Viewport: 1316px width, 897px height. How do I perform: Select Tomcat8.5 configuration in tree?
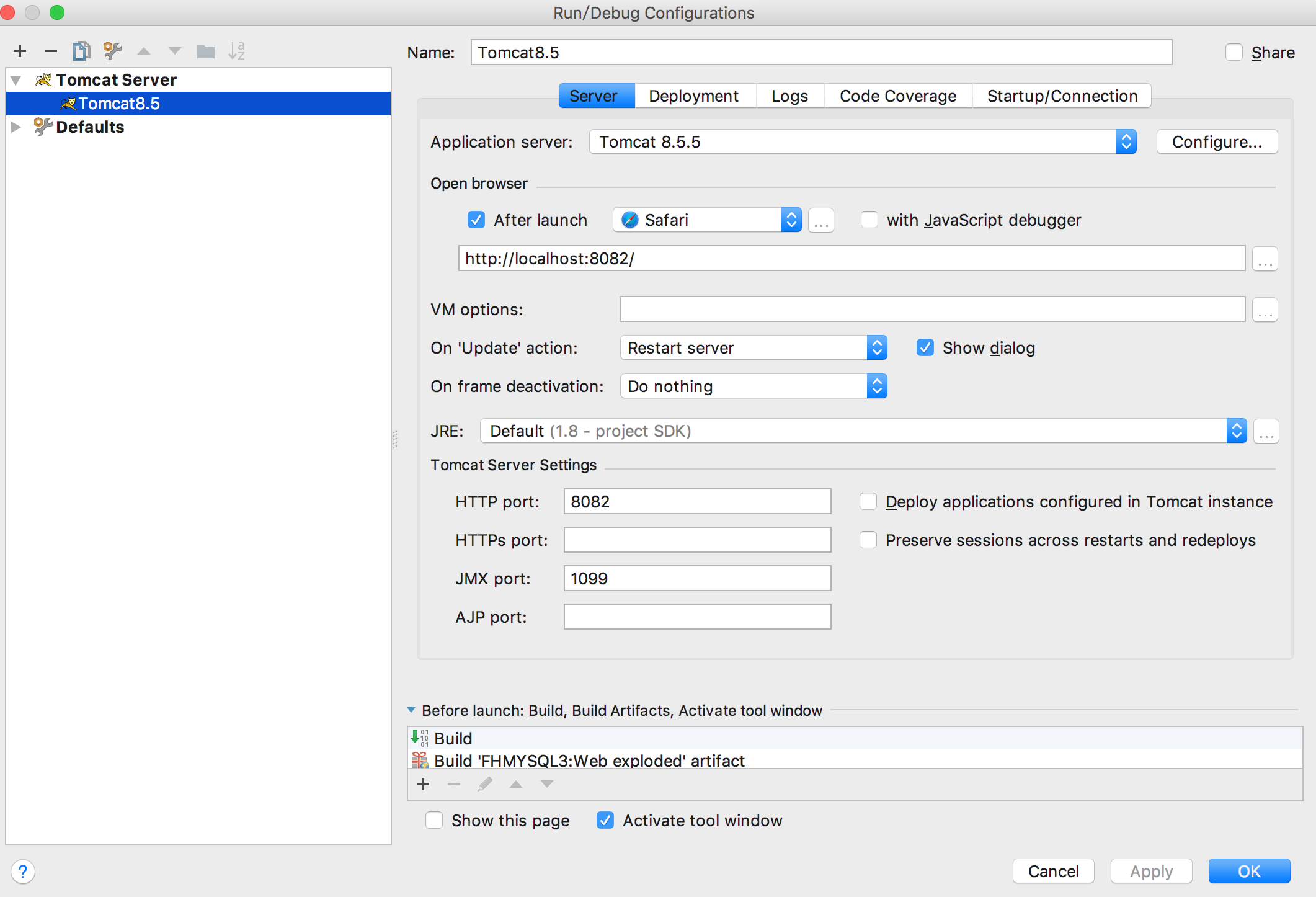pyautogui.click(x=198, y=104)
